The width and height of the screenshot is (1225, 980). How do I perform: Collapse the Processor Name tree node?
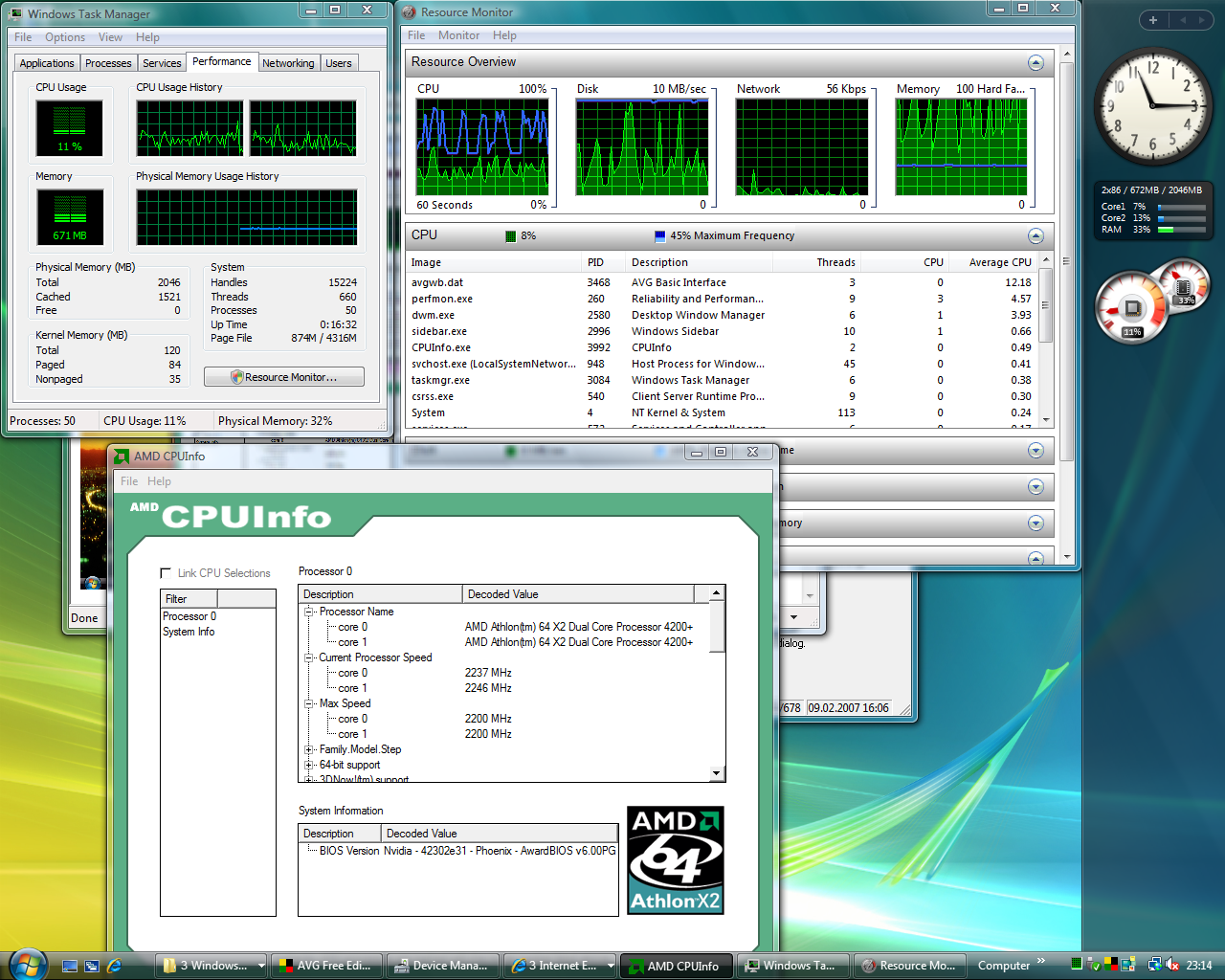point(309,612)
